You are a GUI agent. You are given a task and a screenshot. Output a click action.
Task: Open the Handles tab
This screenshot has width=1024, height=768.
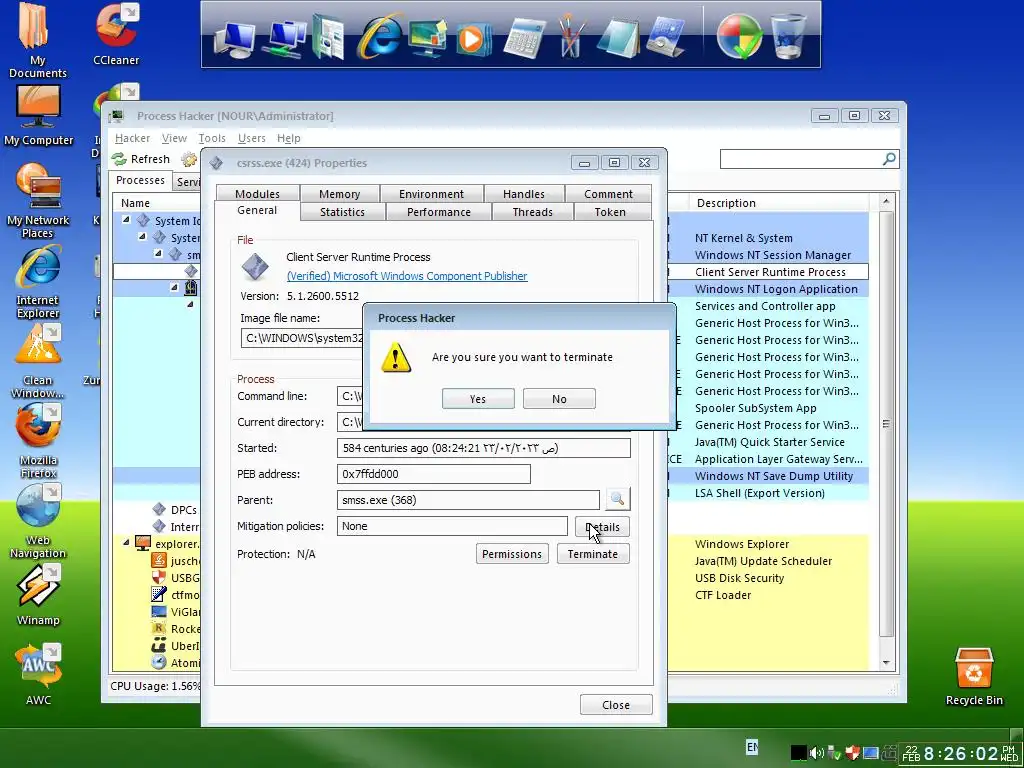524,194
